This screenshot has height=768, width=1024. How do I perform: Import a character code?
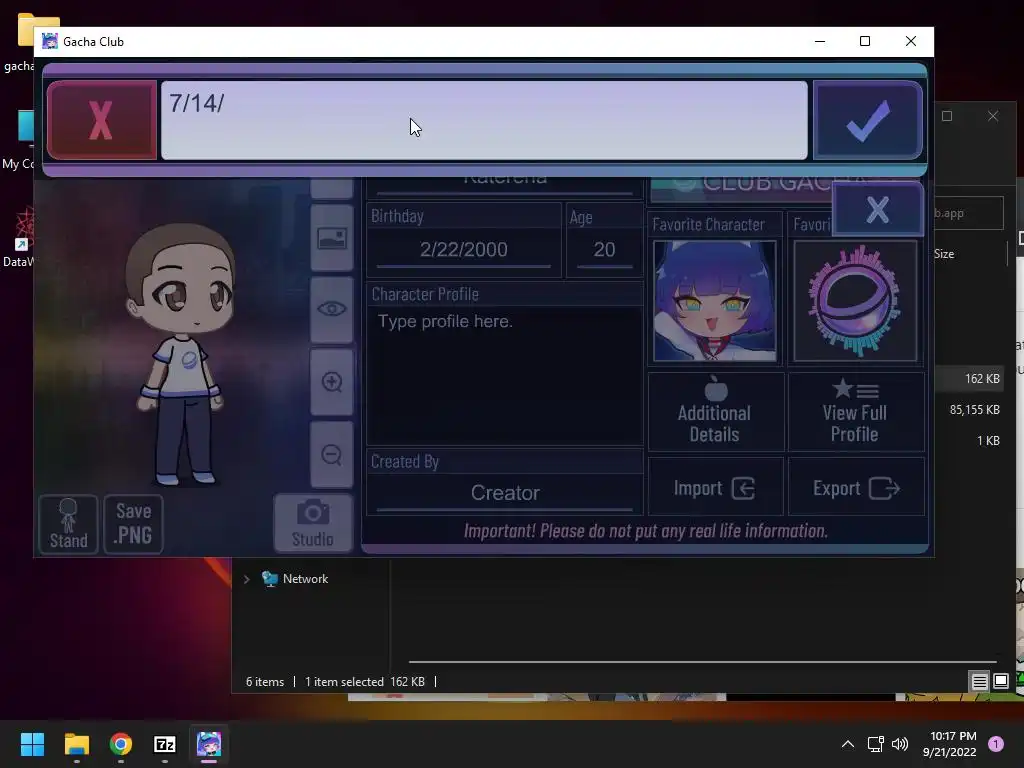[x=715, y=488]
